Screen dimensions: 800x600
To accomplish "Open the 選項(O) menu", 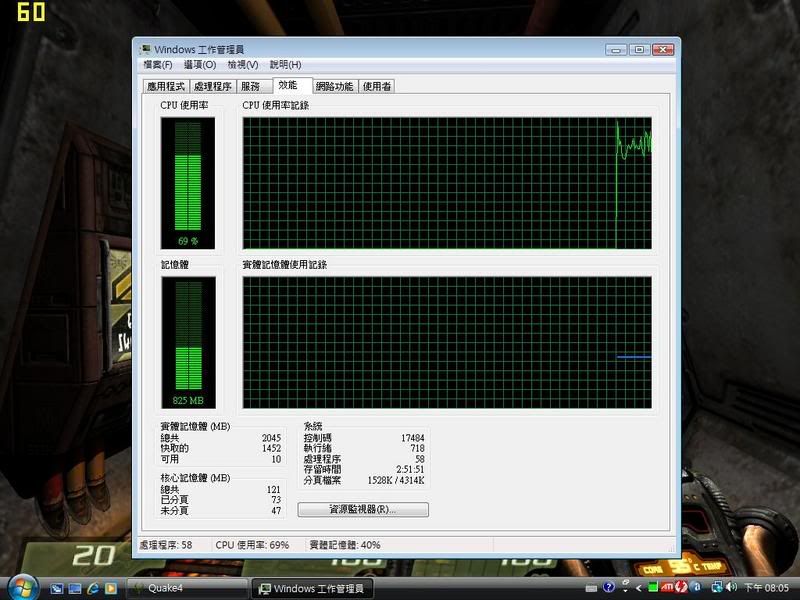I will [199, 65].
